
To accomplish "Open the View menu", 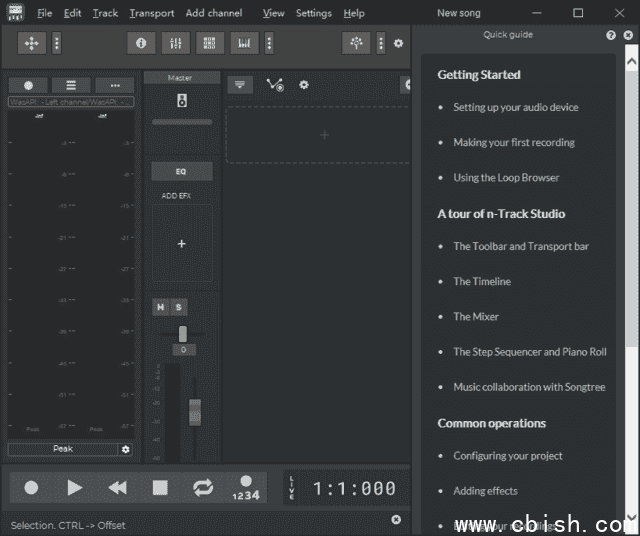I will 273,13.
